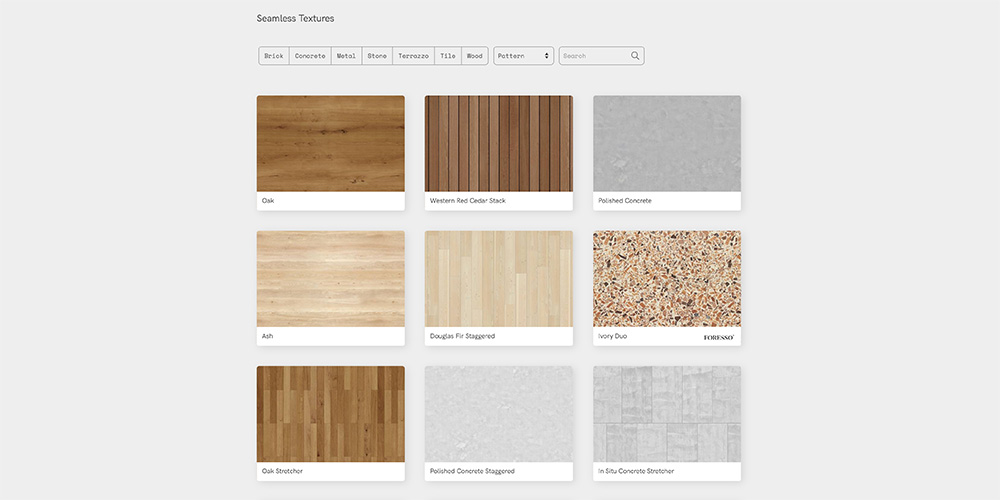Click the 'In Situ Concrete Stretcher' label
Image resolution: width=1000 pixels, height=500 pixels.
click(636, 471)
